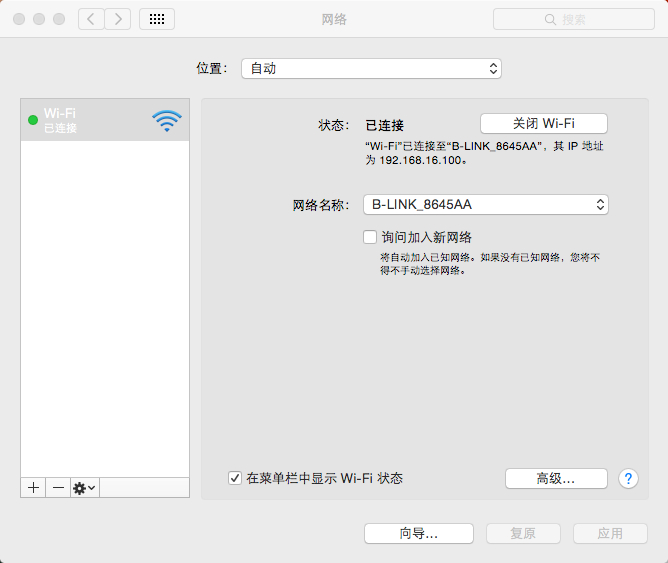Turn off Wi-Fi with 关闭 Wi-Fi button
668x563 pixels.
pyautogui.click(x=544, y=124)
